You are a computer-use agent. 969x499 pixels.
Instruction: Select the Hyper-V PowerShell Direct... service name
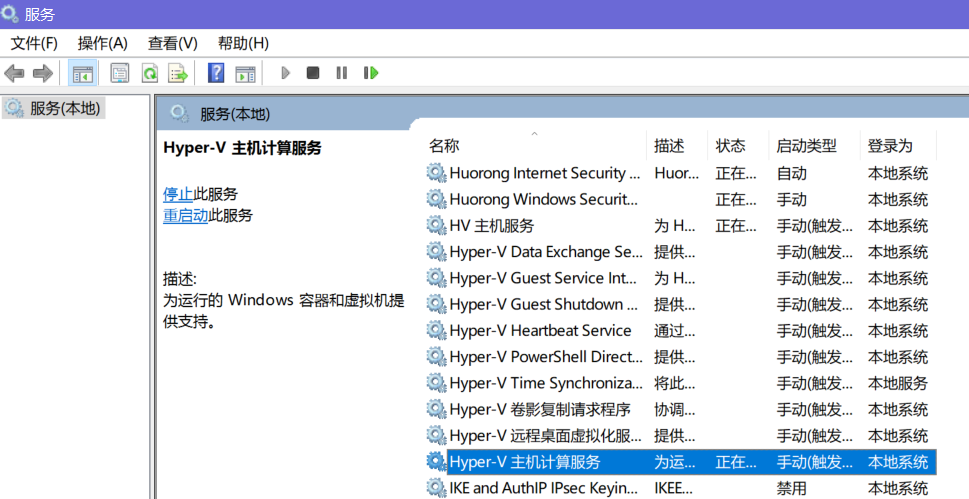click(x=546, y=357)
